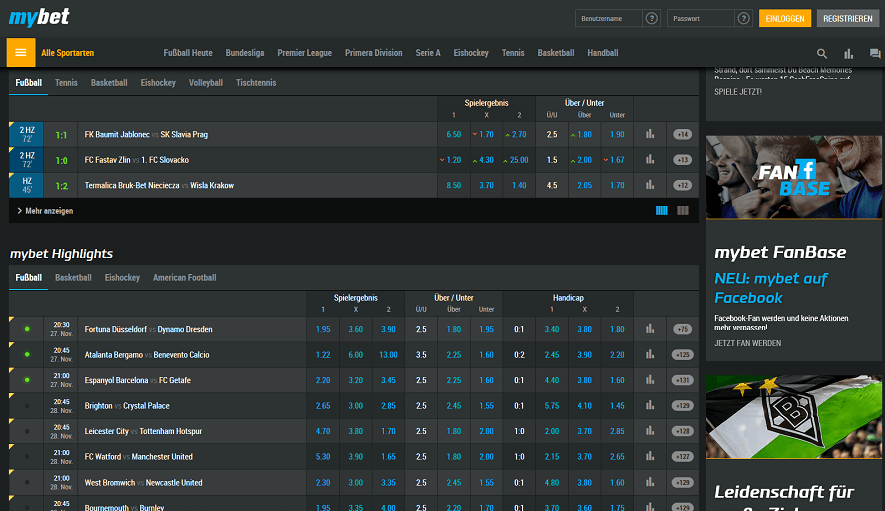Click the Einloggen button

tap(785, 18)
